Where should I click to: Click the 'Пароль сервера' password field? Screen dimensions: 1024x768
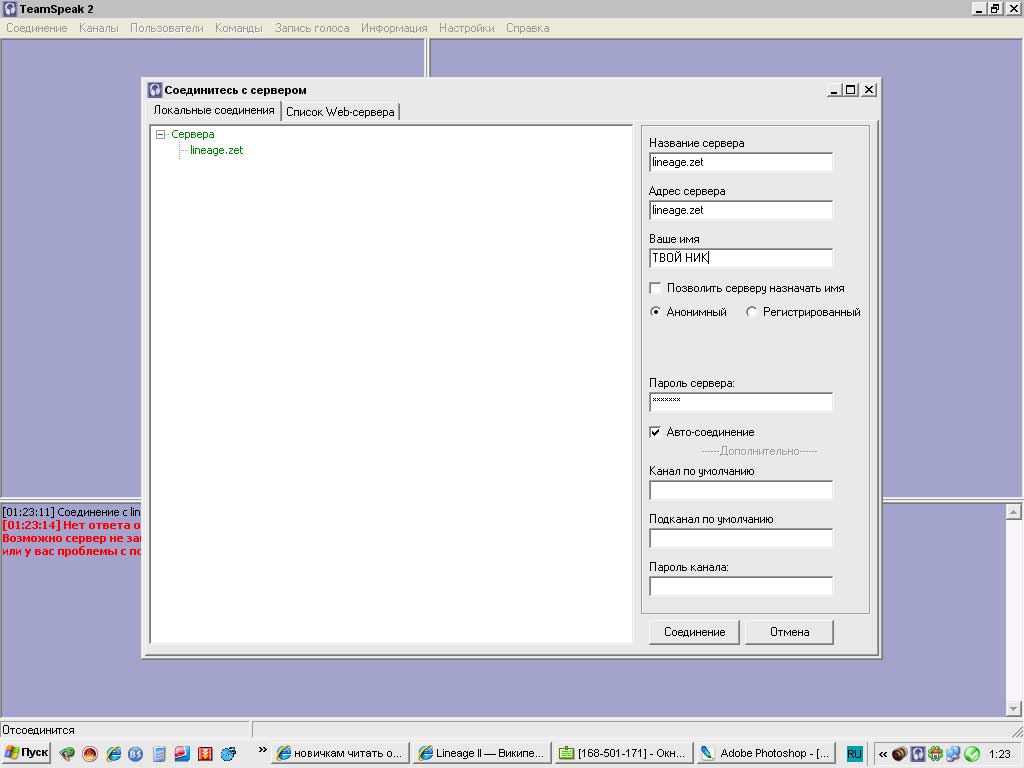740,402
